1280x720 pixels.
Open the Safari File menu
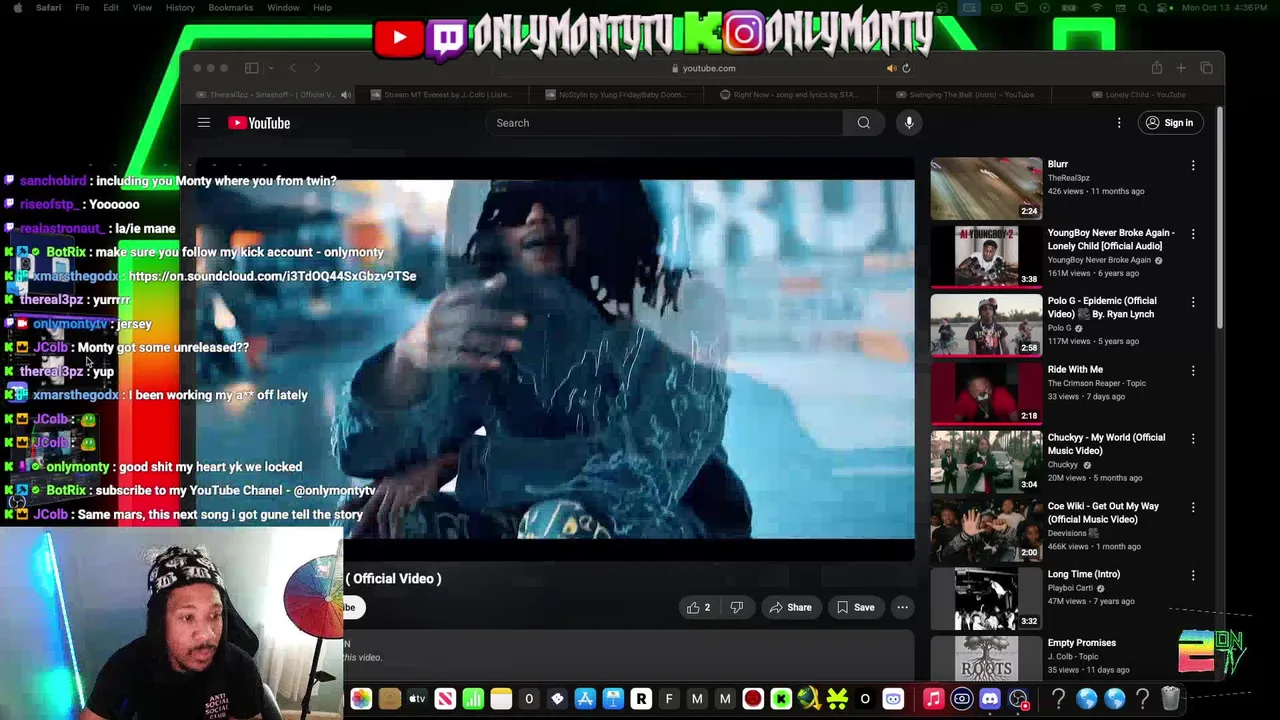point(82,7)
